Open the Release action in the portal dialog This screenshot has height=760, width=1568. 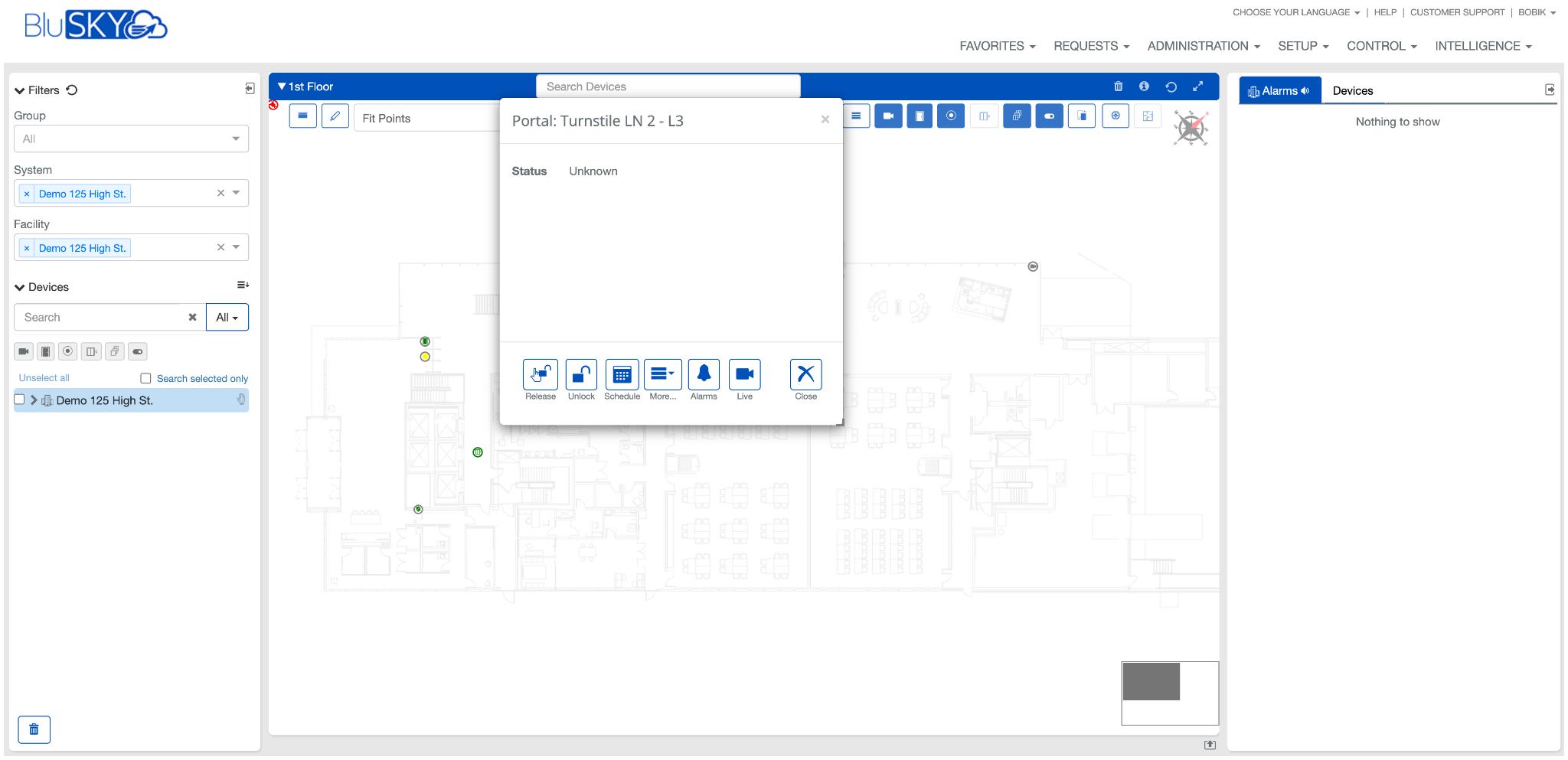click(540, 374)
